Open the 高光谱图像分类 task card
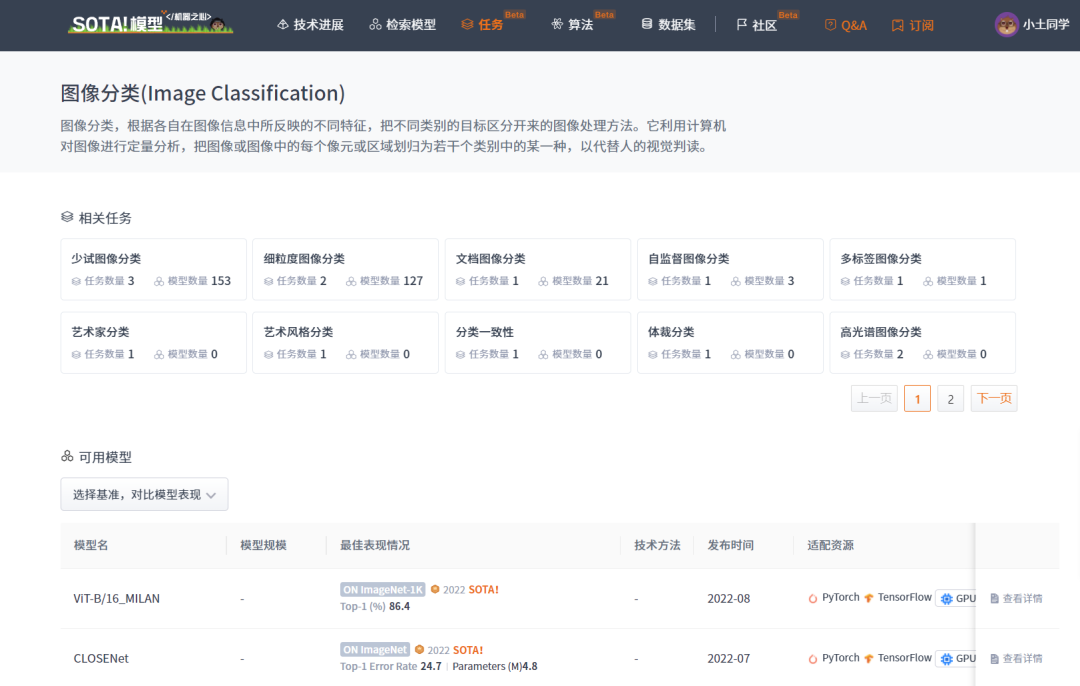The height and width of the screenshot is (686, 1080). [922, 342]
